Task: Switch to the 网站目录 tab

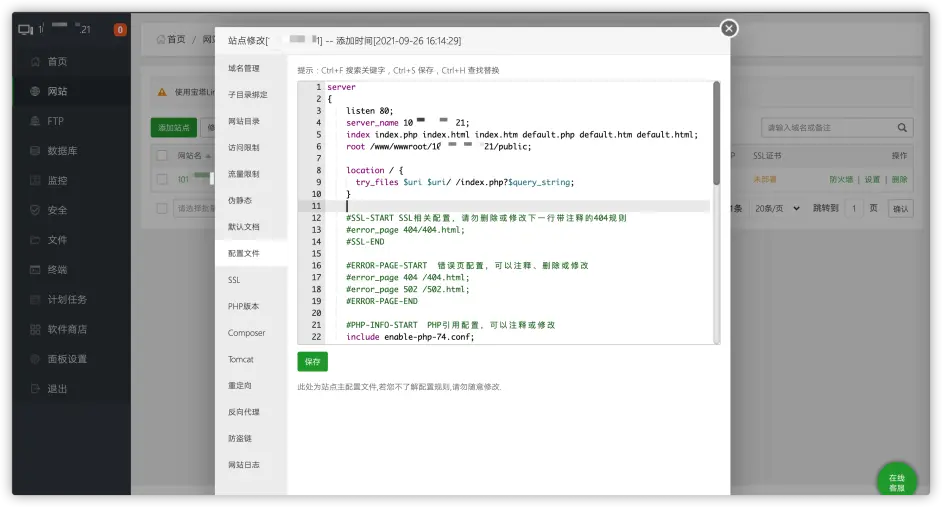Action: [244, 121]
